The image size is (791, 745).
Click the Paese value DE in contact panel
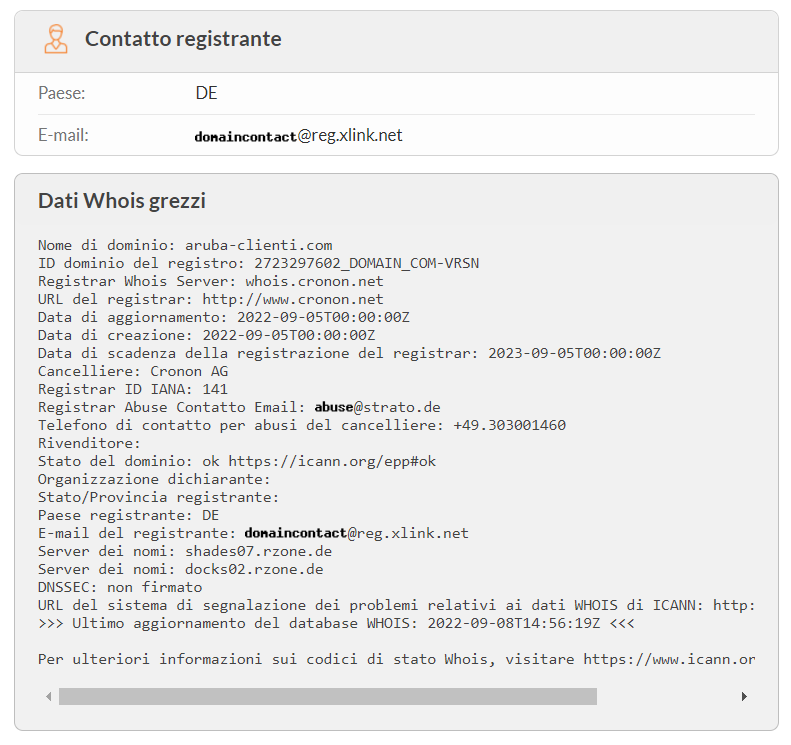tap(206, 93)
